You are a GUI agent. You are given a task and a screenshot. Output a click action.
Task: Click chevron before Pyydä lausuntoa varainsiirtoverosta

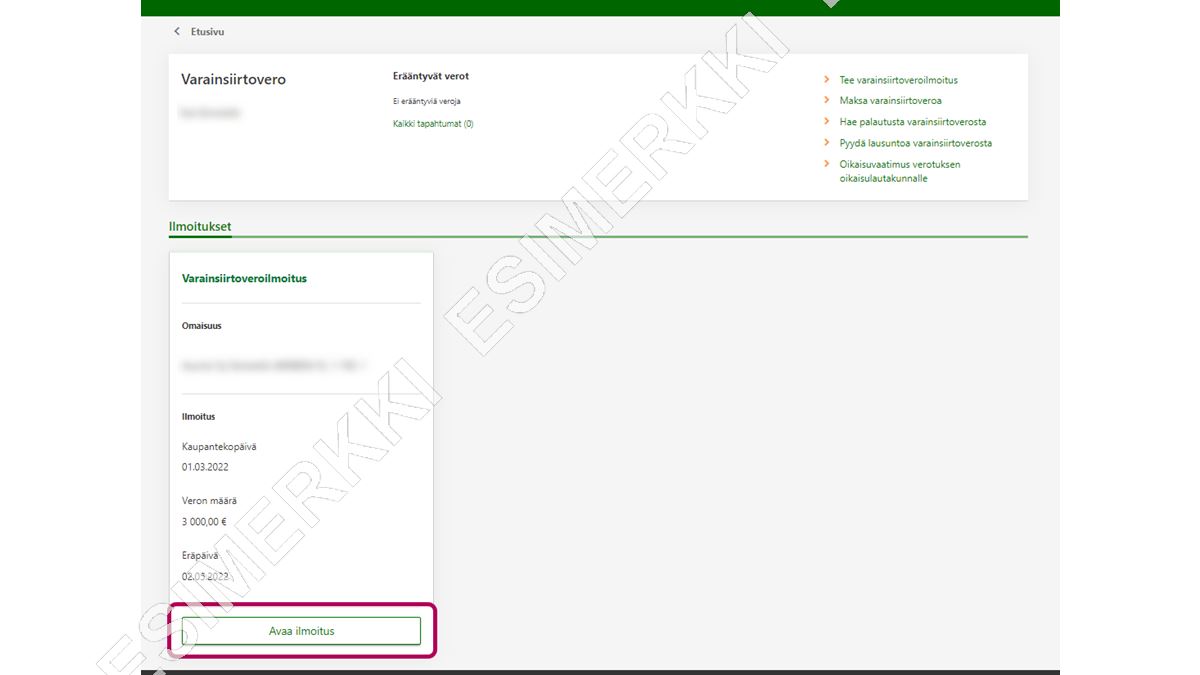point(827,143)
